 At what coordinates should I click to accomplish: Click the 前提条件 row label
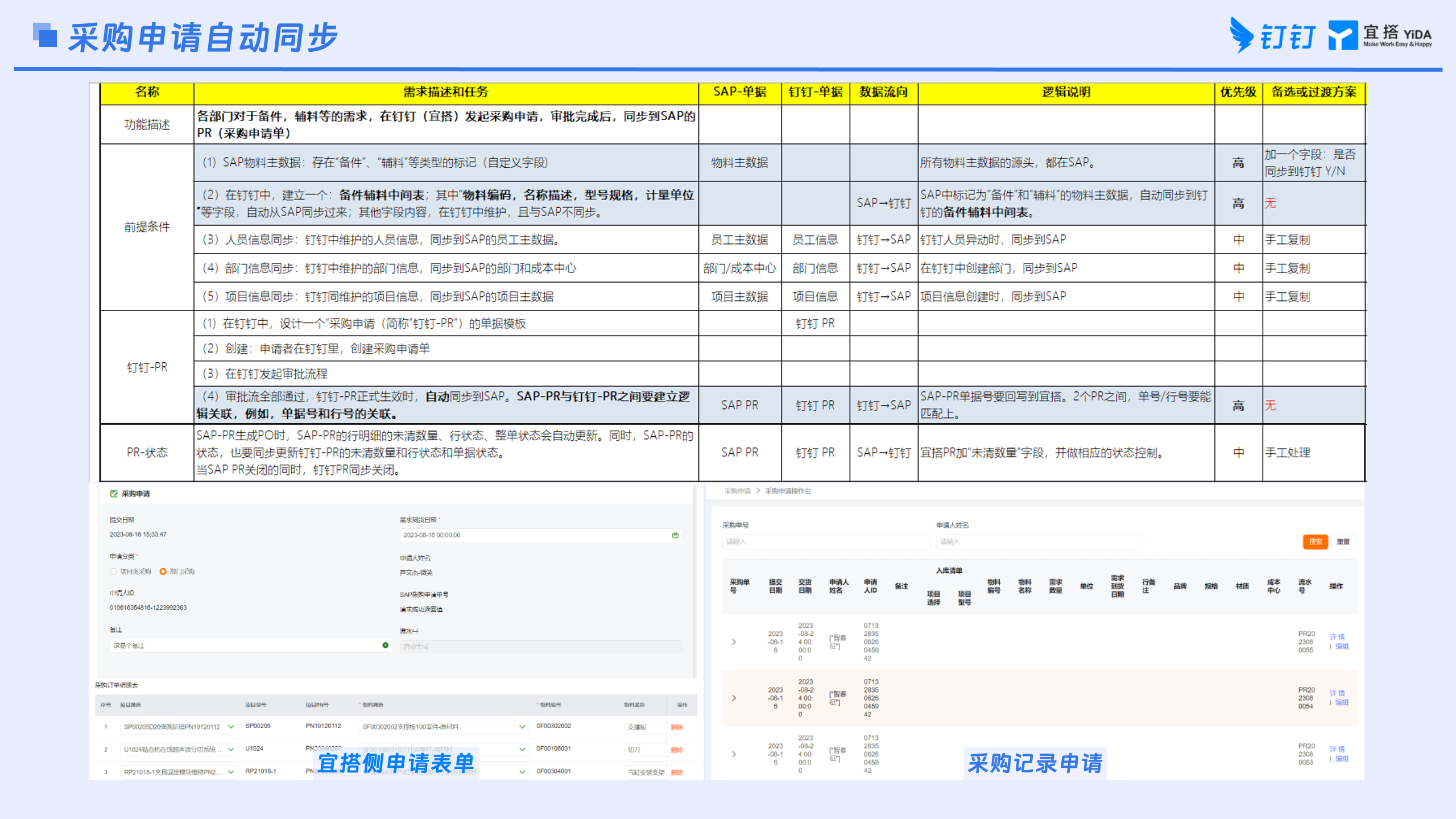[147, 227]
